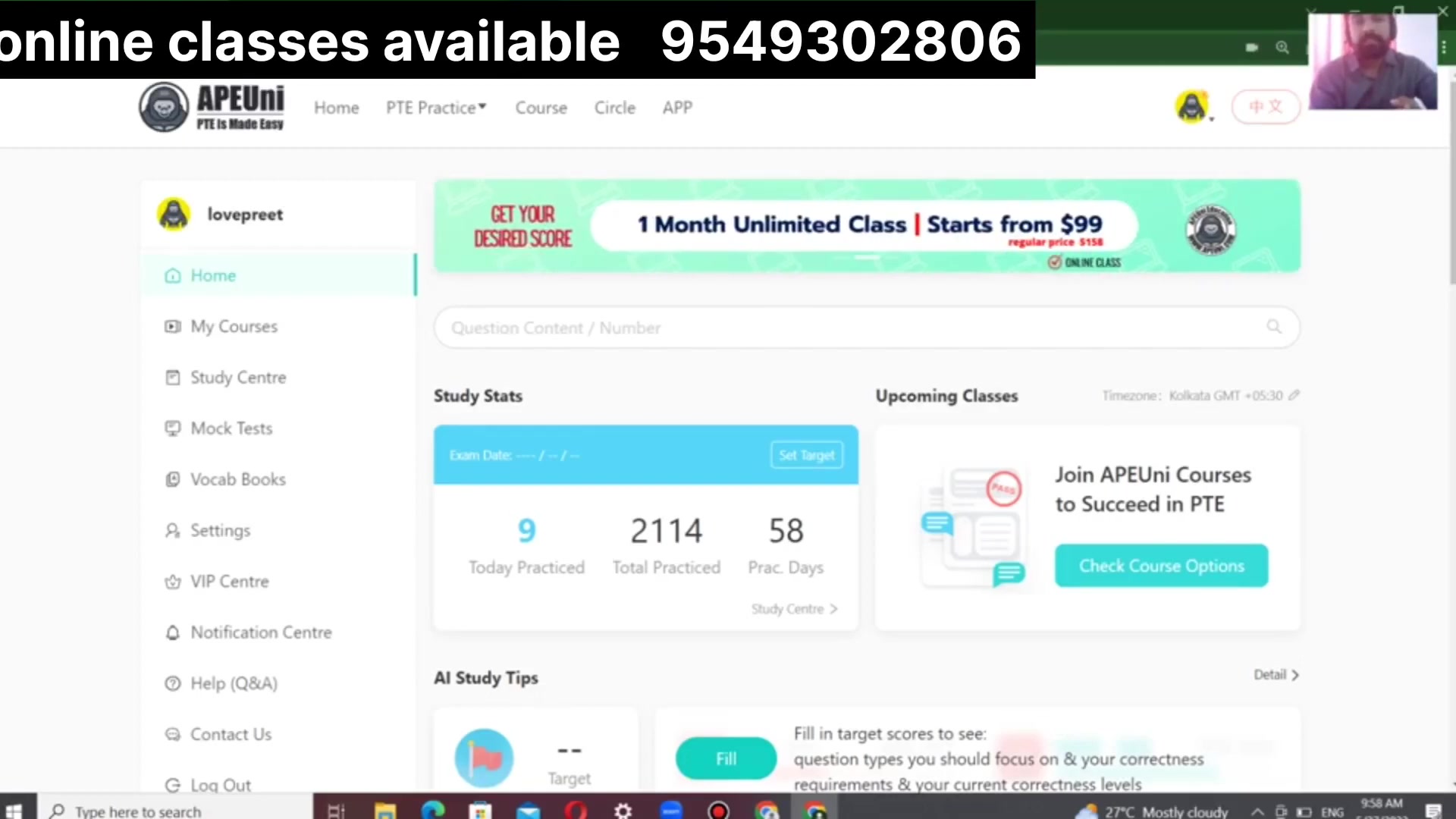Click the lovepreet profile avatar in sidebar

click(174, 215)
